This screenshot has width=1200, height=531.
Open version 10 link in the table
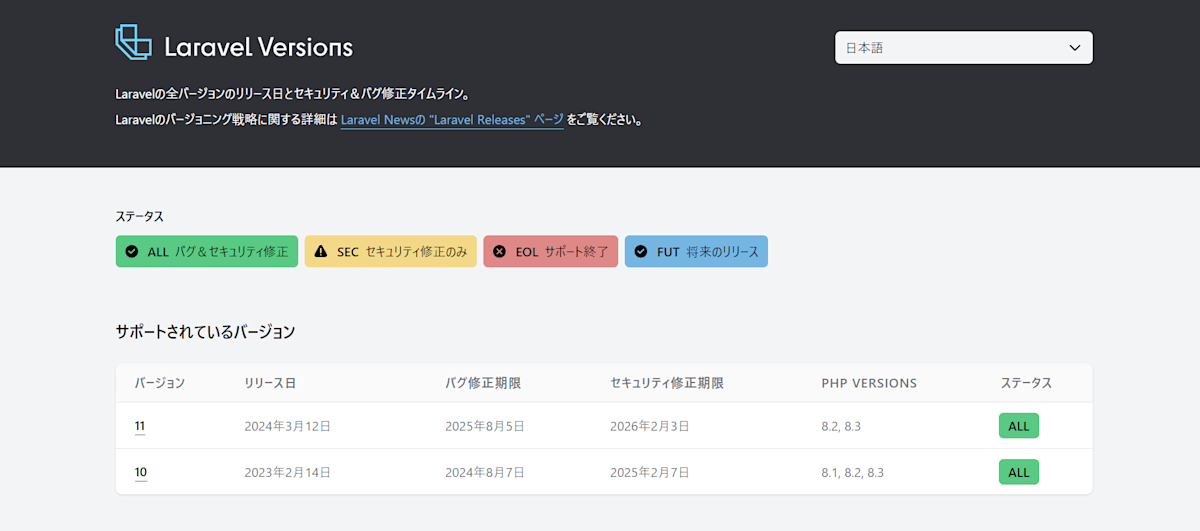point(141,472)
